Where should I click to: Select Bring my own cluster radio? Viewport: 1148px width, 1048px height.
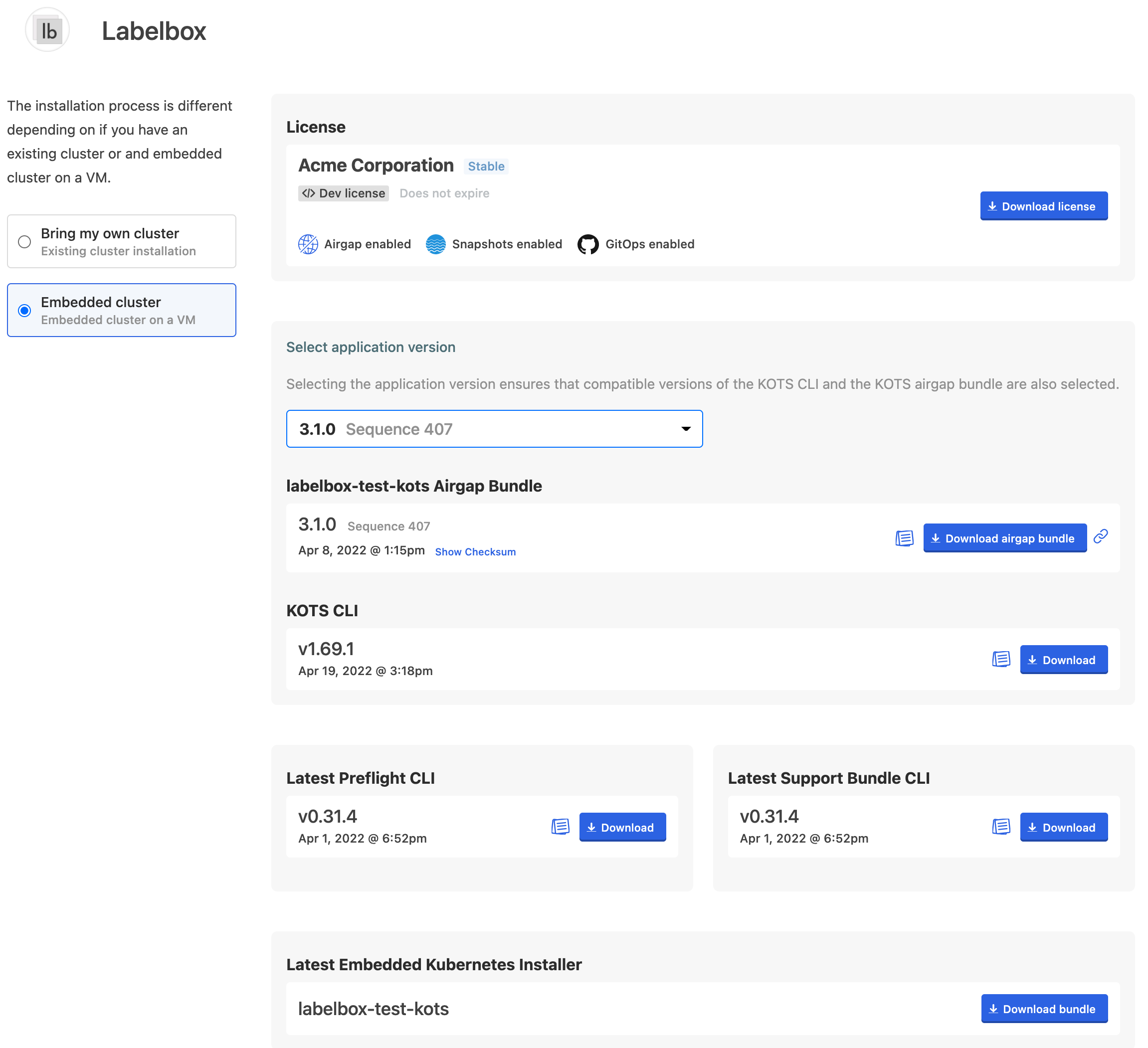coord(24,242)
